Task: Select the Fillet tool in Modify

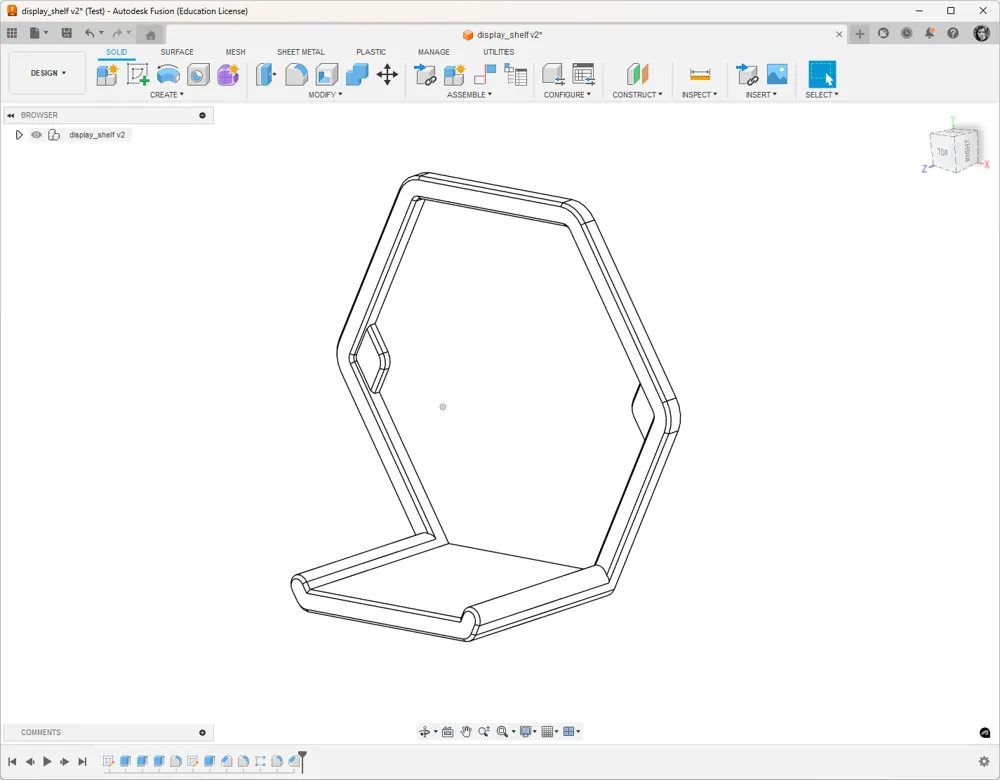Action: [296, 75]
